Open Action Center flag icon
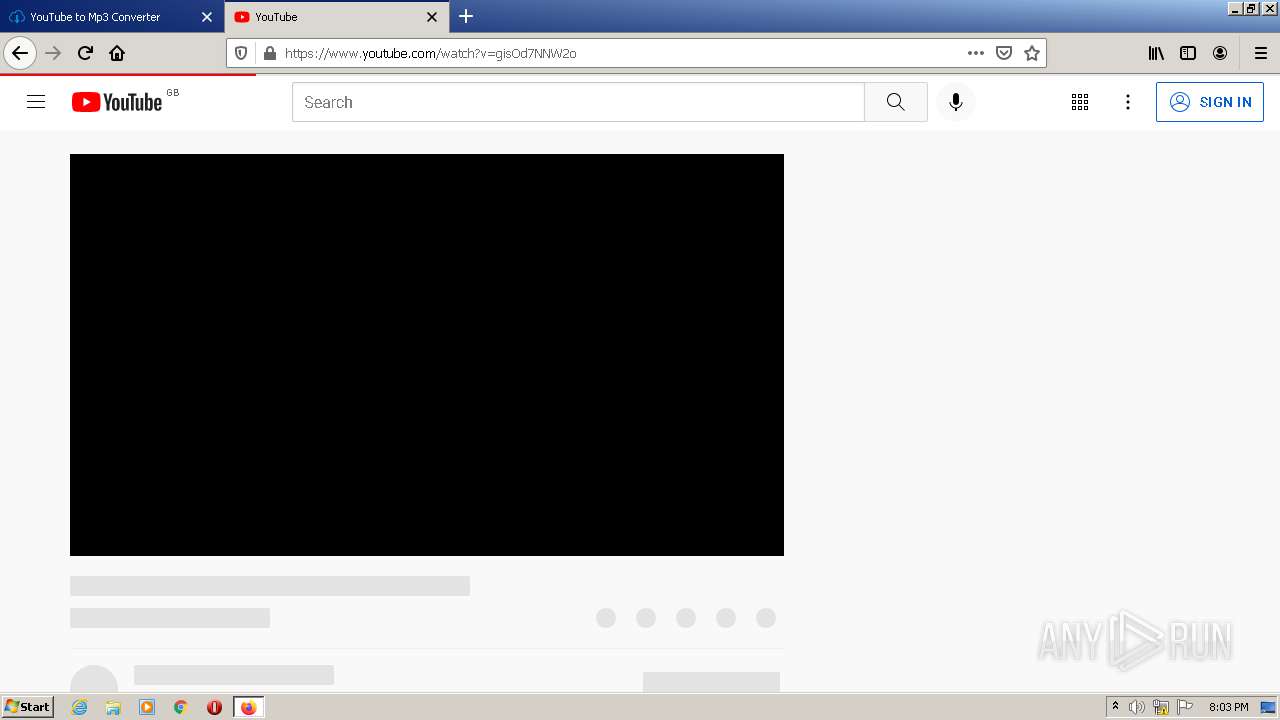Image resolution: width=1280 pixels, height=720 pixels. (1185, 707)
